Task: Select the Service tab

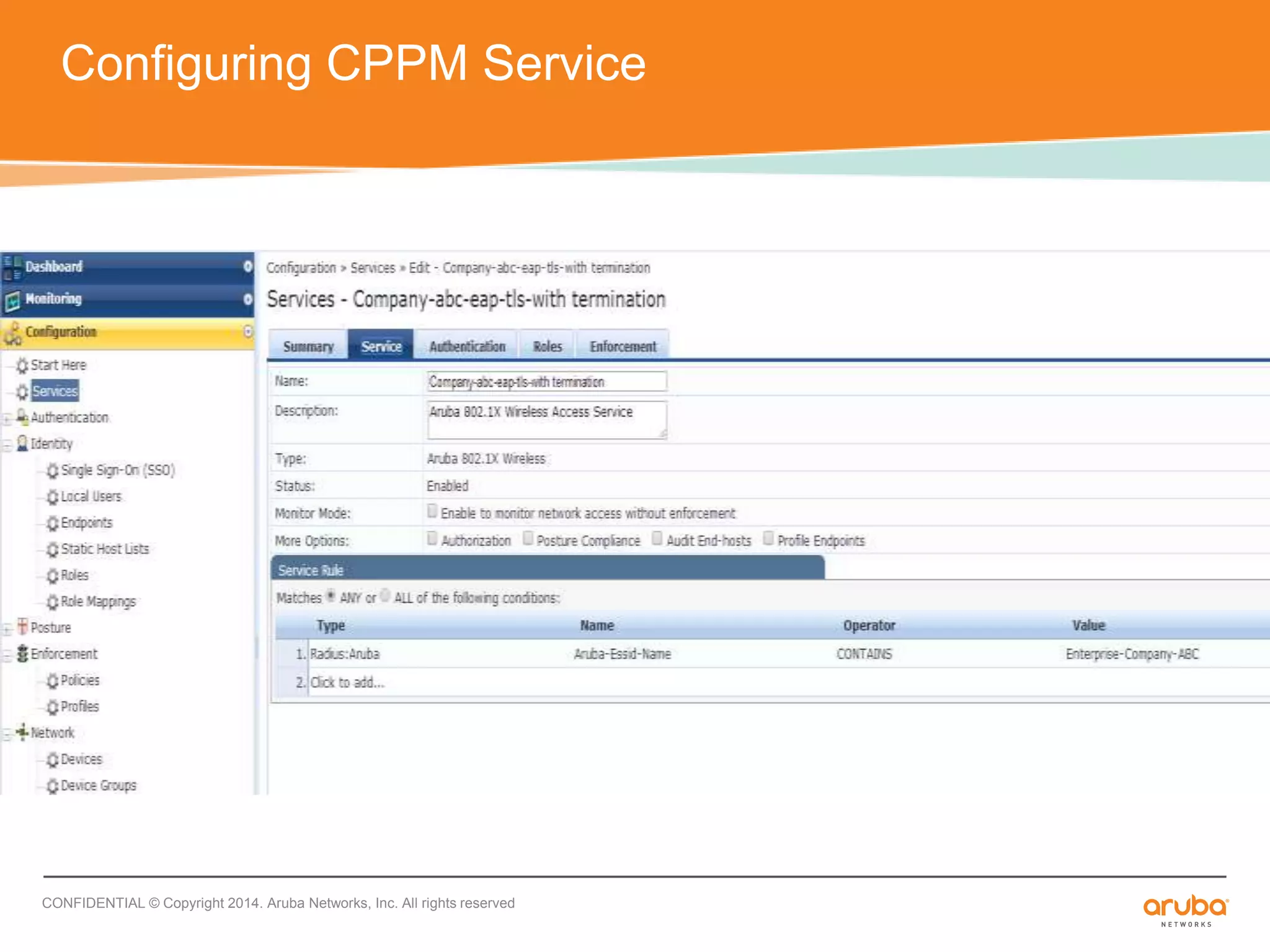Action: [381, 346]
